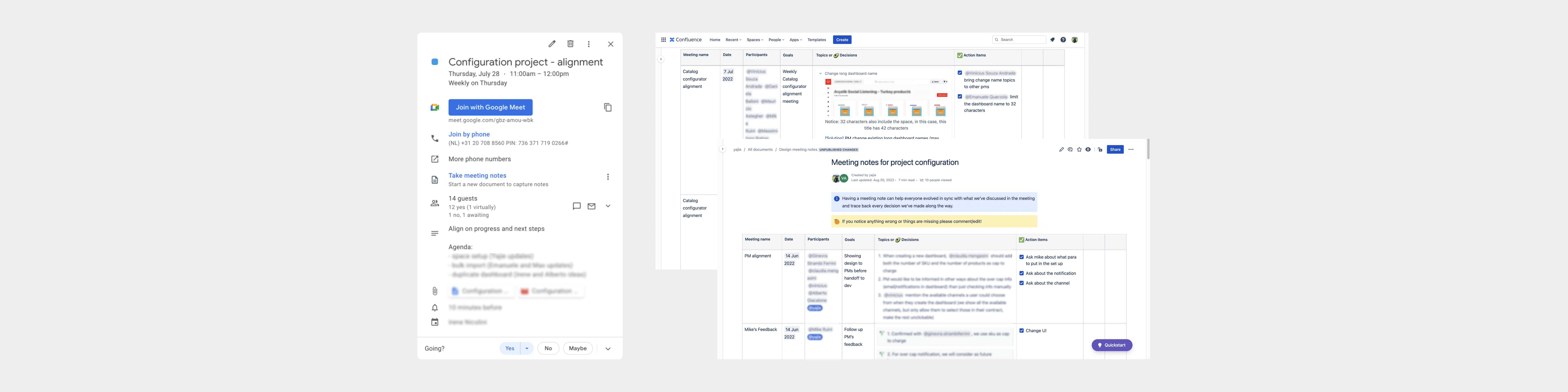The height and width of the screenshot is (392, 1568).
Task: Click the Take meeting notes link
Action: (477, 175)
